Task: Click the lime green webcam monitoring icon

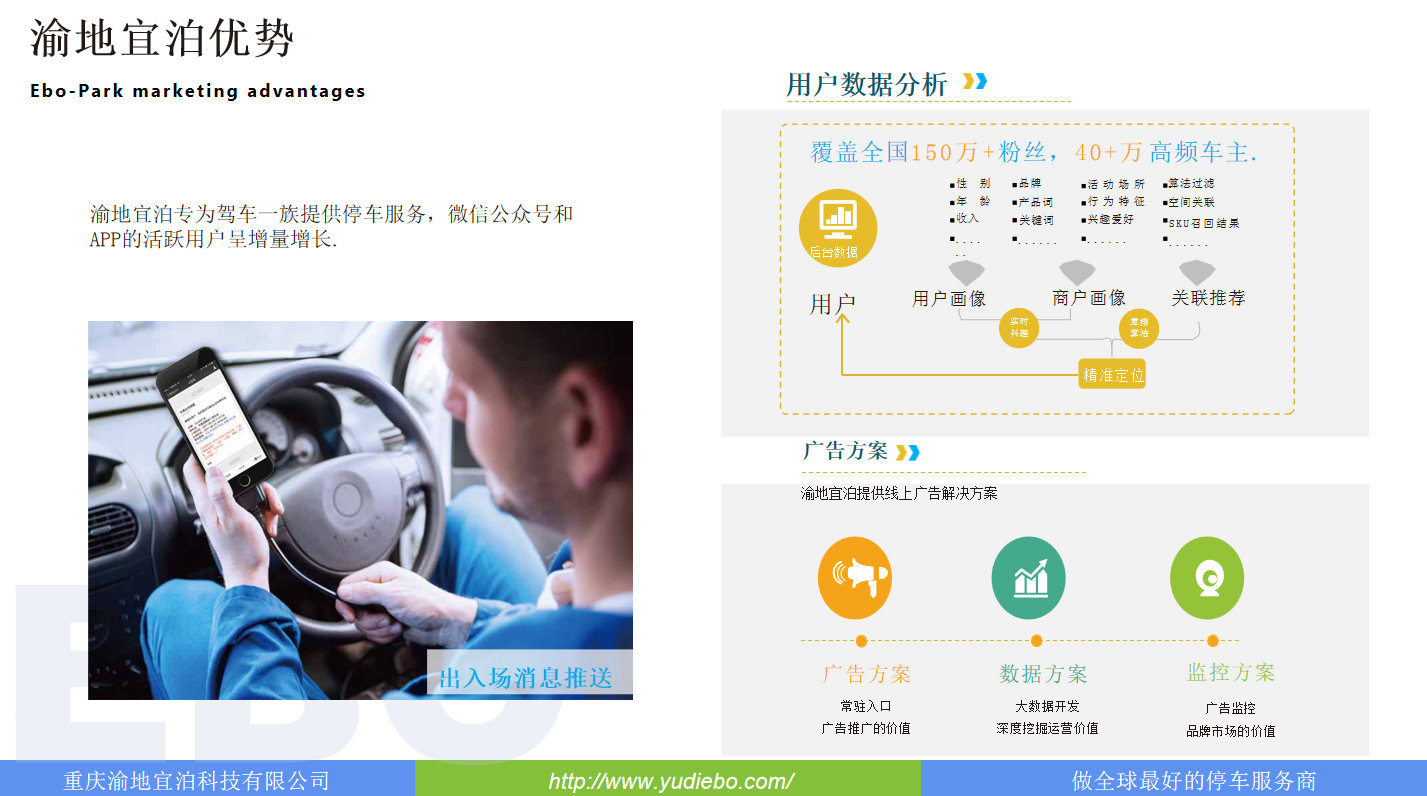Action: tap(1206, 578)
